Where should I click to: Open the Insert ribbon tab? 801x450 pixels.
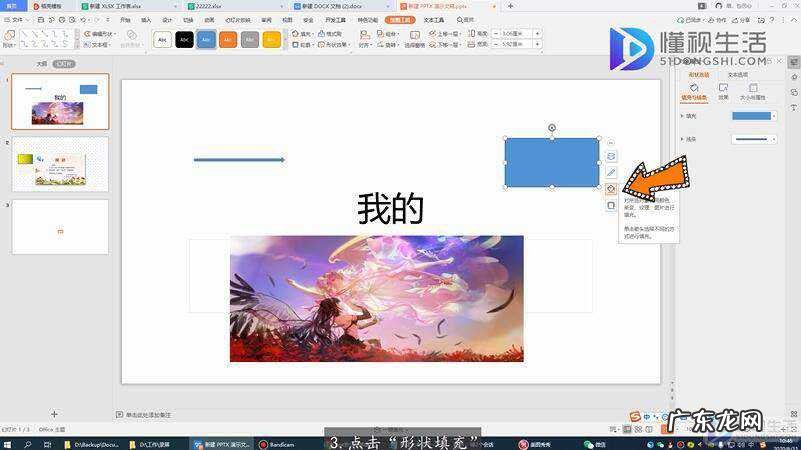tap(146, 20)
